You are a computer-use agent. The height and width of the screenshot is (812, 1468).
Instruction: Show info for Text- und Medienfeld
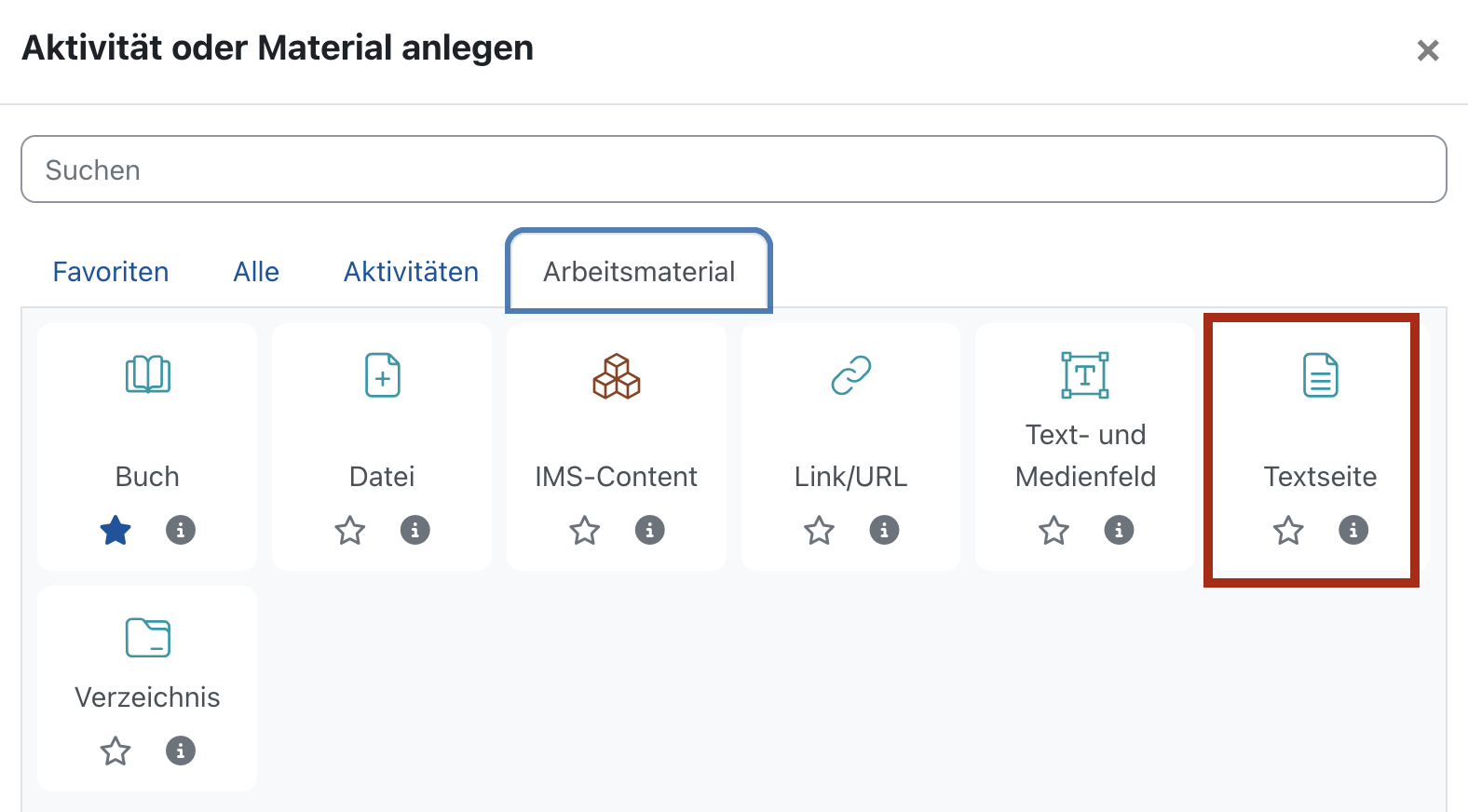1119,530
